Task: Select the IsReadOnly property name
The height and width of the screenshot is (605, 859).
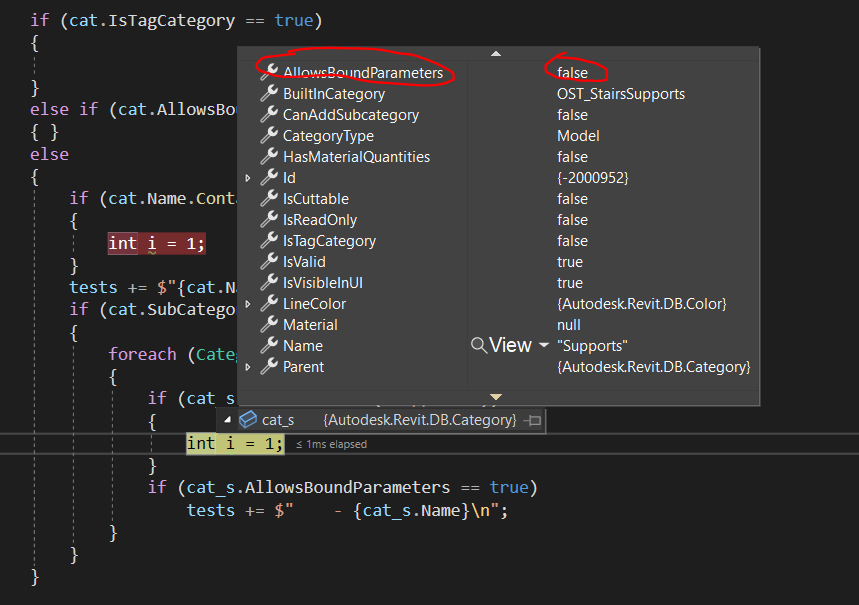Action: pyautogui.click(x=320, y=220)
